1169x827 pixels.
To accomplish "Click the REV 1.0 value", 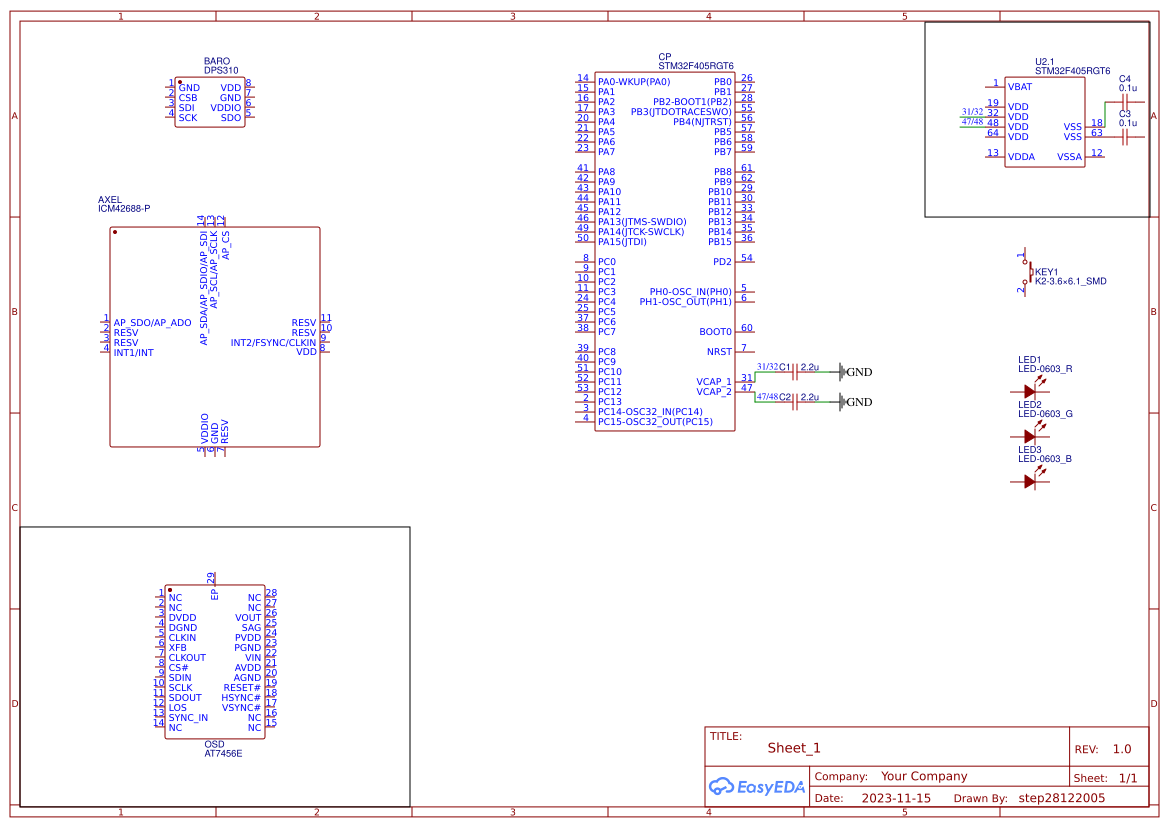I will pos(1121,749).
